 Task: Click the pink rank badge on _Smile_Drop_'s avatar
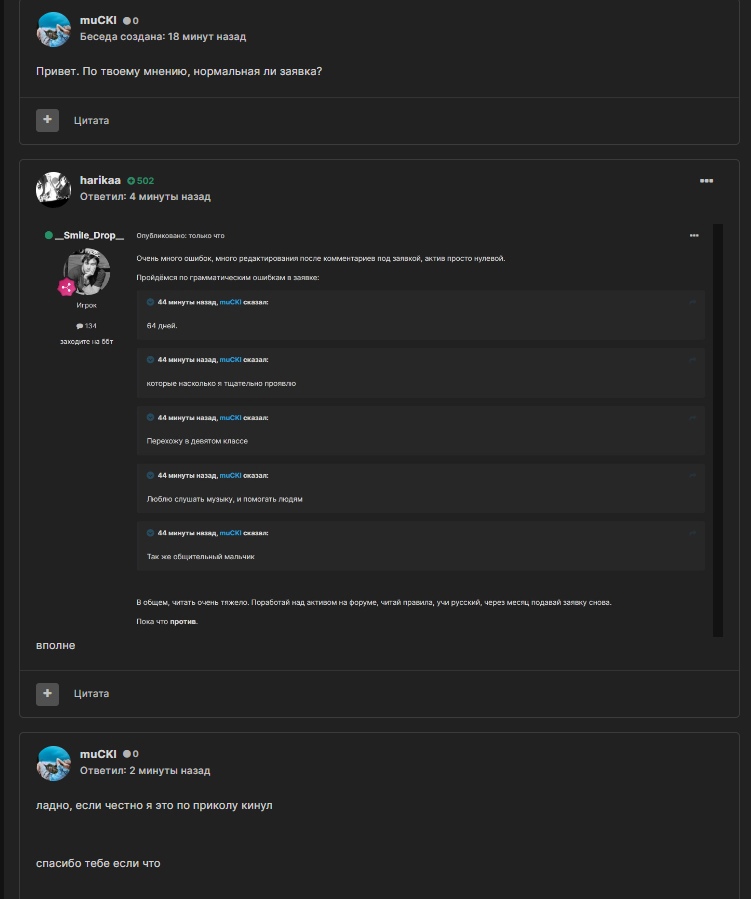[x=67, y=287]
